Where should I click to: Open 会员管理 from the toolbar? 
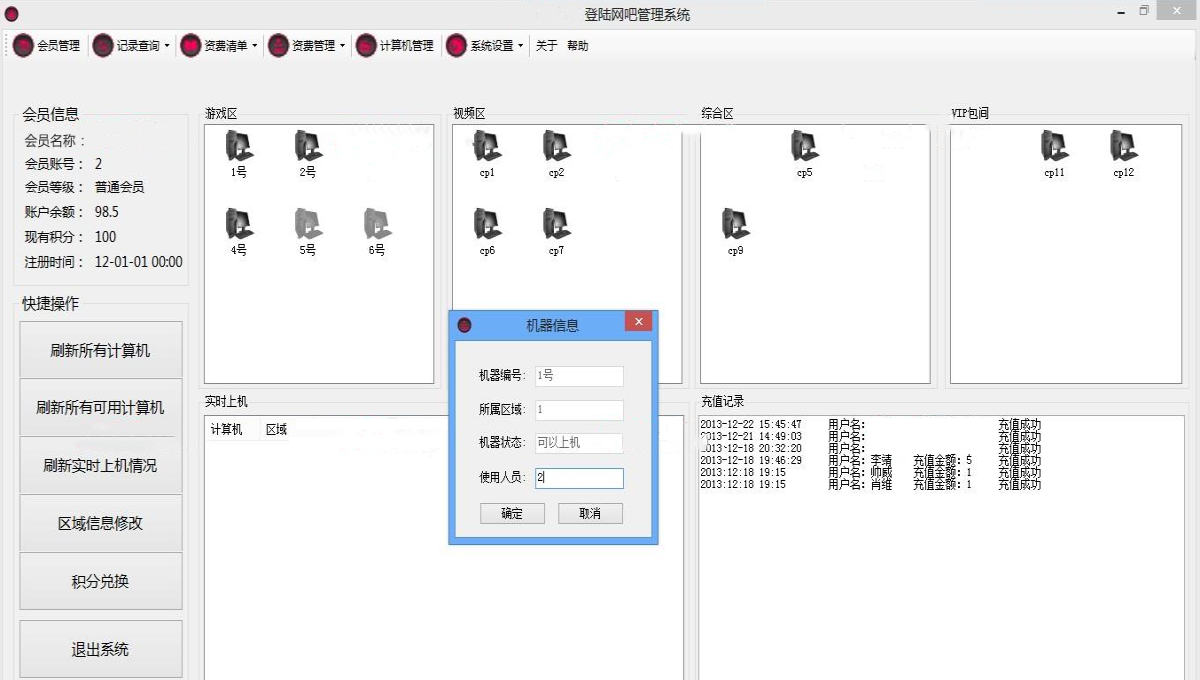point(47,46)
